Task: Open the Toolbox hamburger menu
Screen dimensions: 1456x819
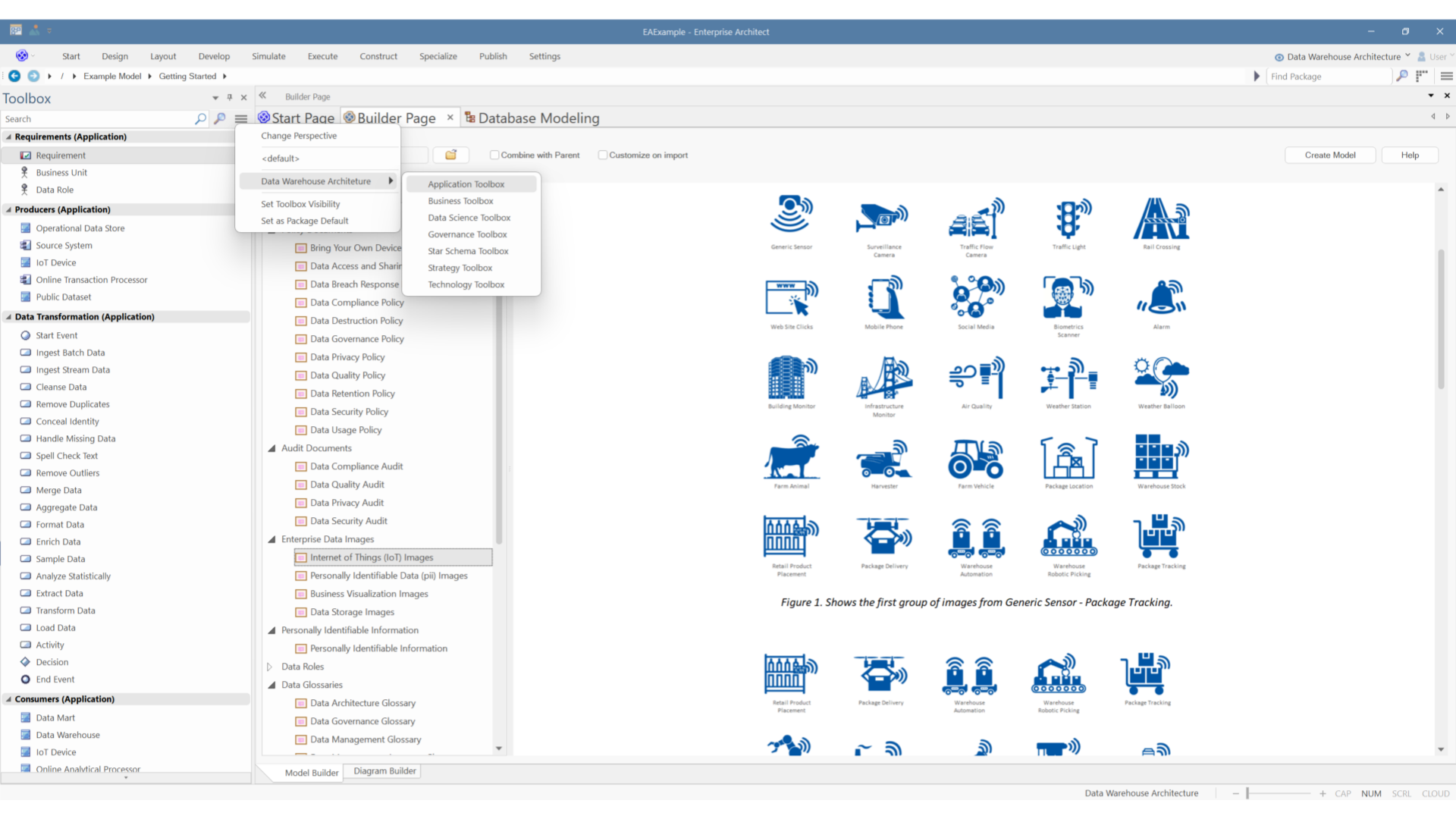Action: coord(241,118)
